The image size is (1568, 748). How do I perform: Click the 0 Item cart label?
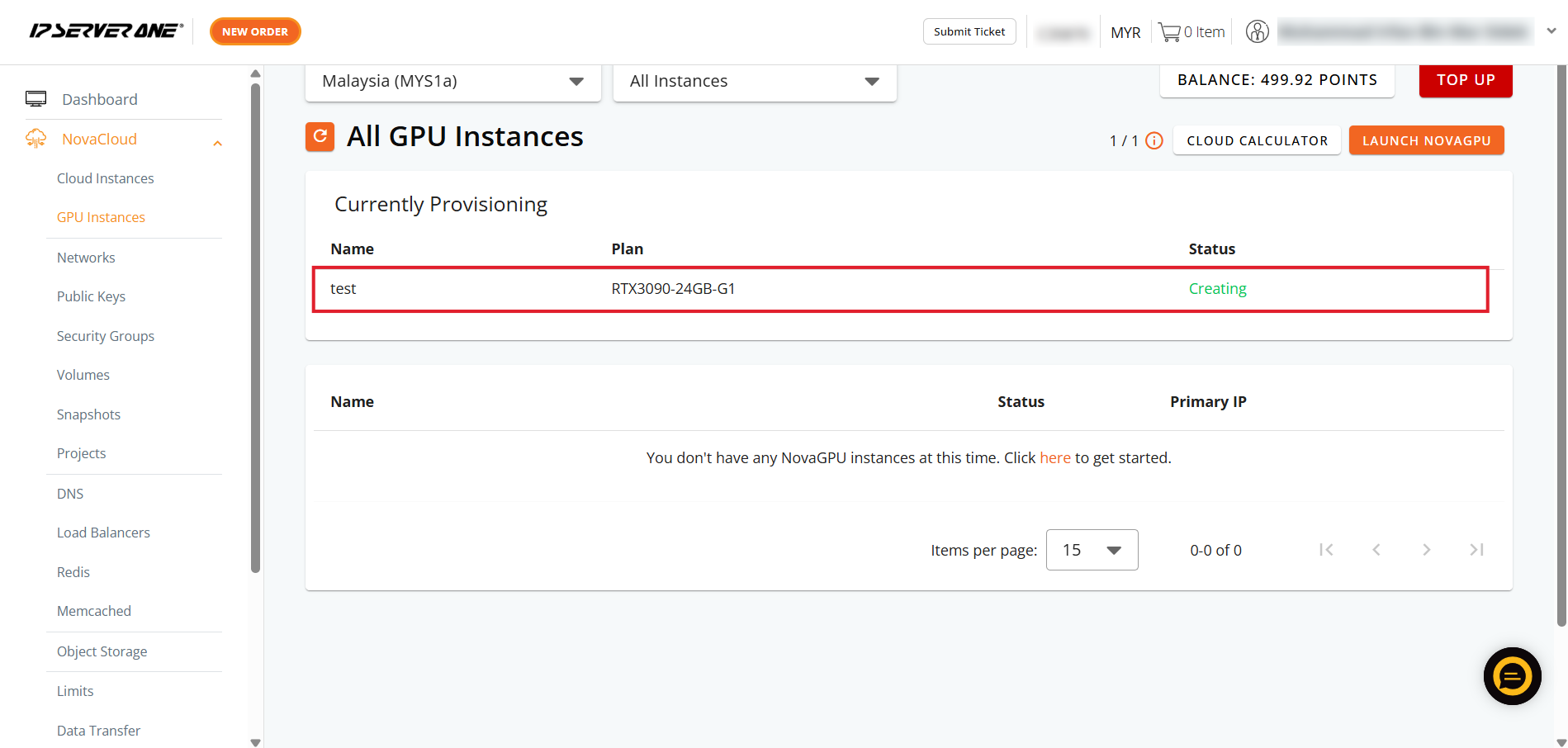1204,32
